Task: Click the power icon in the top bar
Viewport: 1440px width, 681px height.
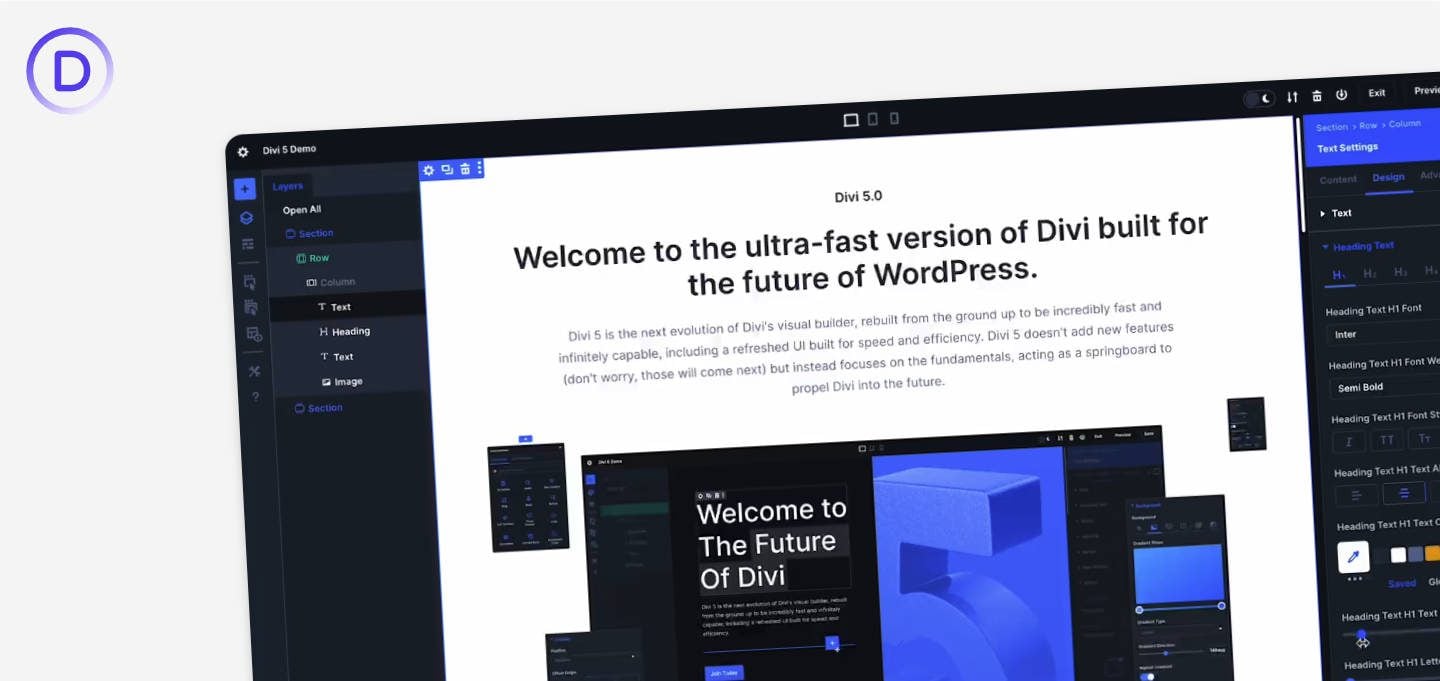Action: 1342,95
